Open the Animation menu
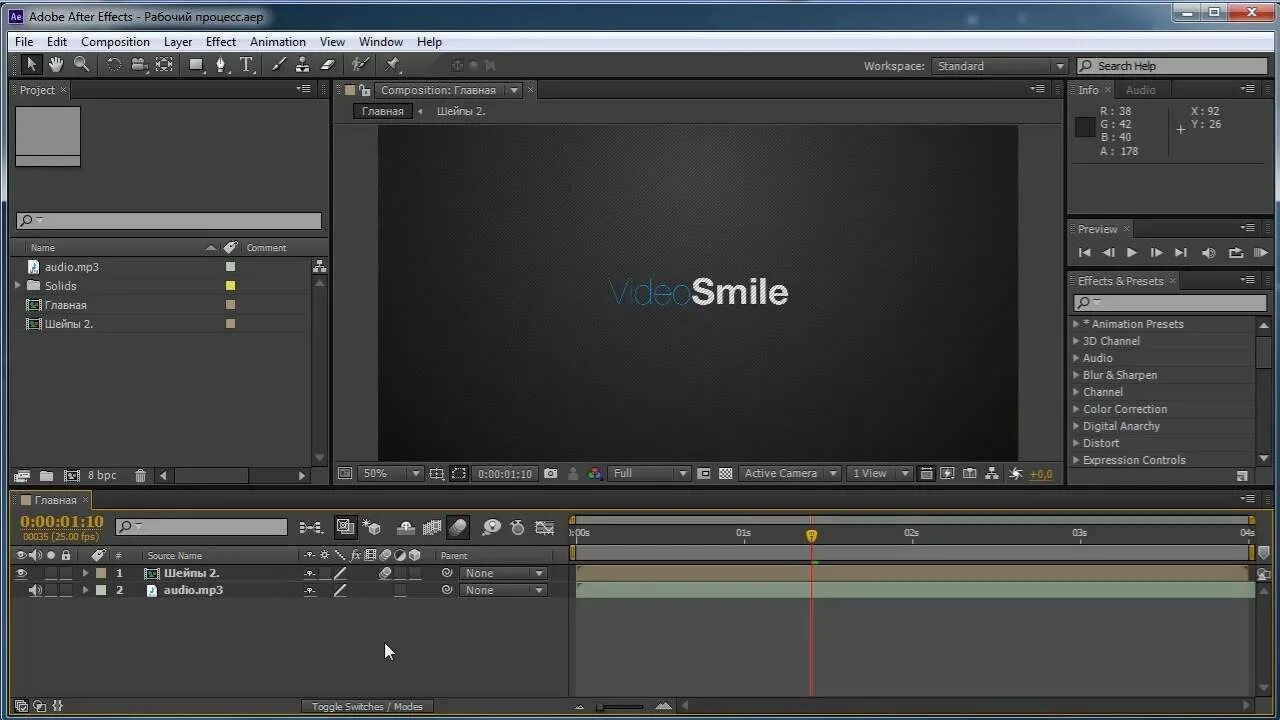 278,42
